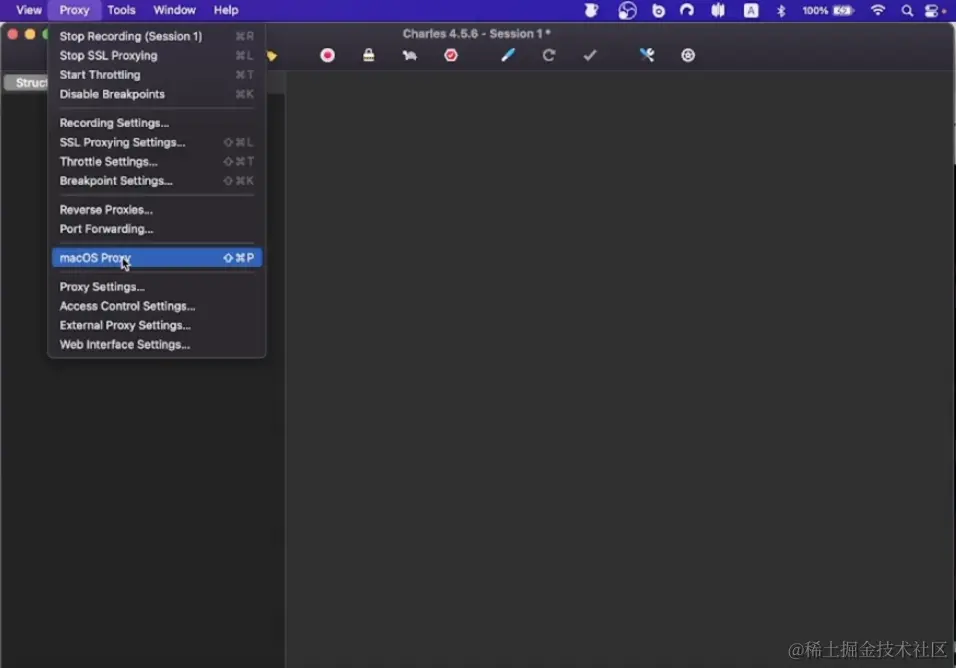
Task: Select Disable Breakpoints entry
Action: click(x=157, y=94)
